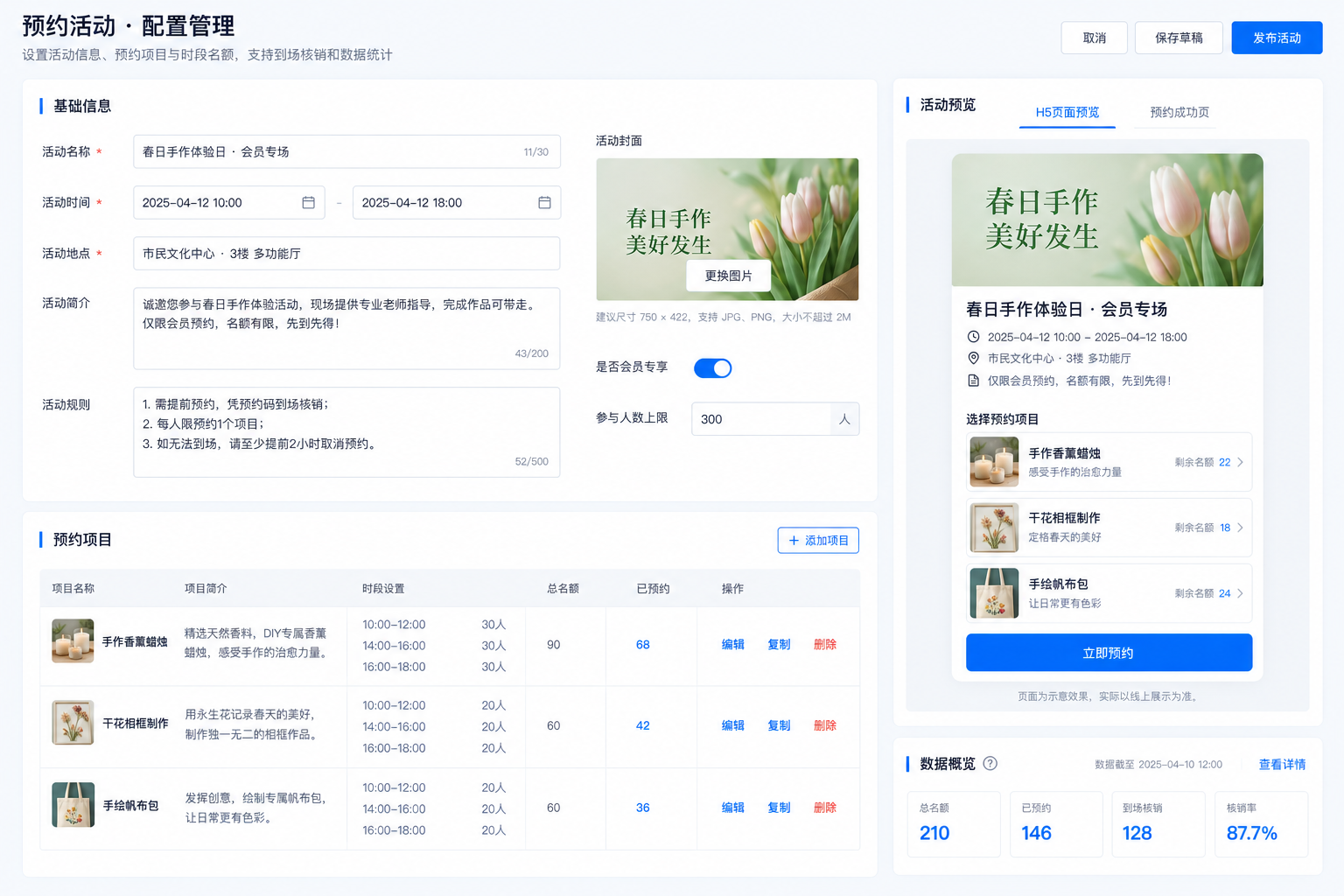Screen dimensions: 1344x896
Task: Toggle the 是否会员专享 switch
Action: [713, 368]
